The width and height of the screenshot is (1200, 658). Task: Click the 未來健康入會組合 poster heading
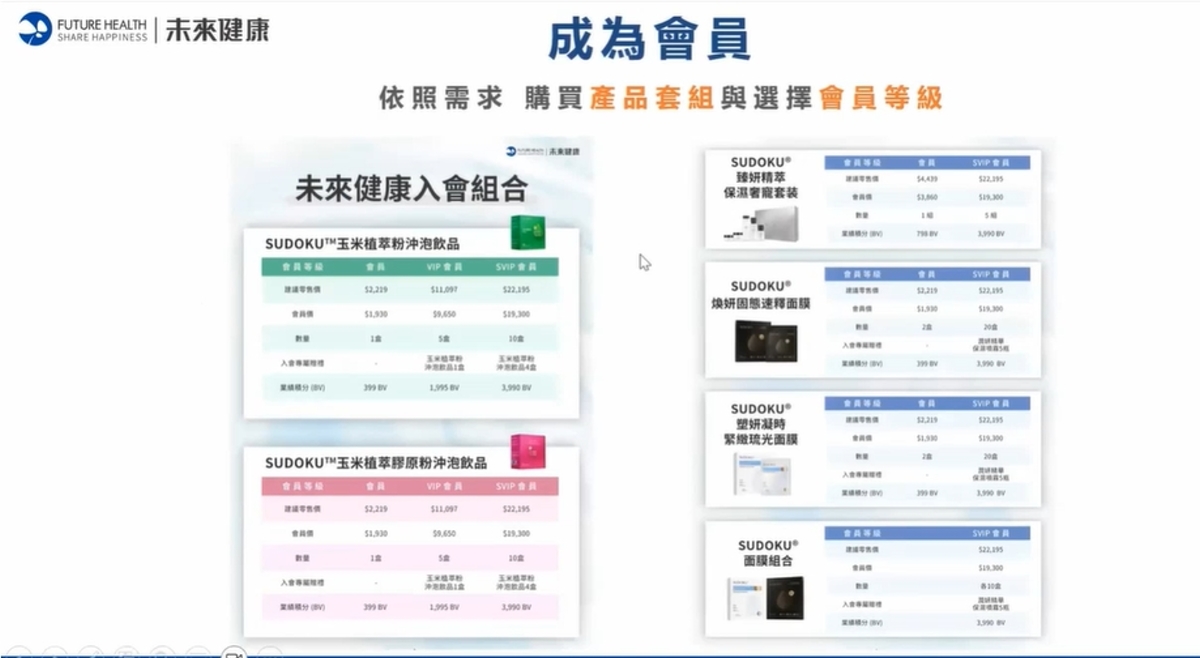pos(411,189)
